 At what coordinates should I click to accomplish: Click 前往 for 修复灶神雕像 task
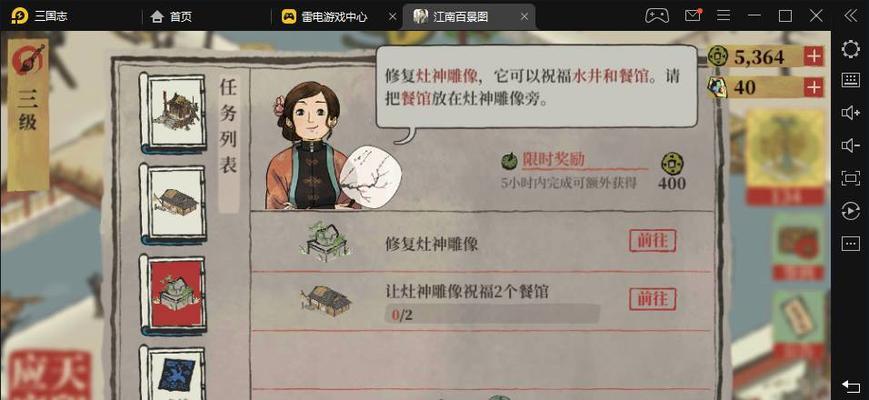click(x=652, y=241)
